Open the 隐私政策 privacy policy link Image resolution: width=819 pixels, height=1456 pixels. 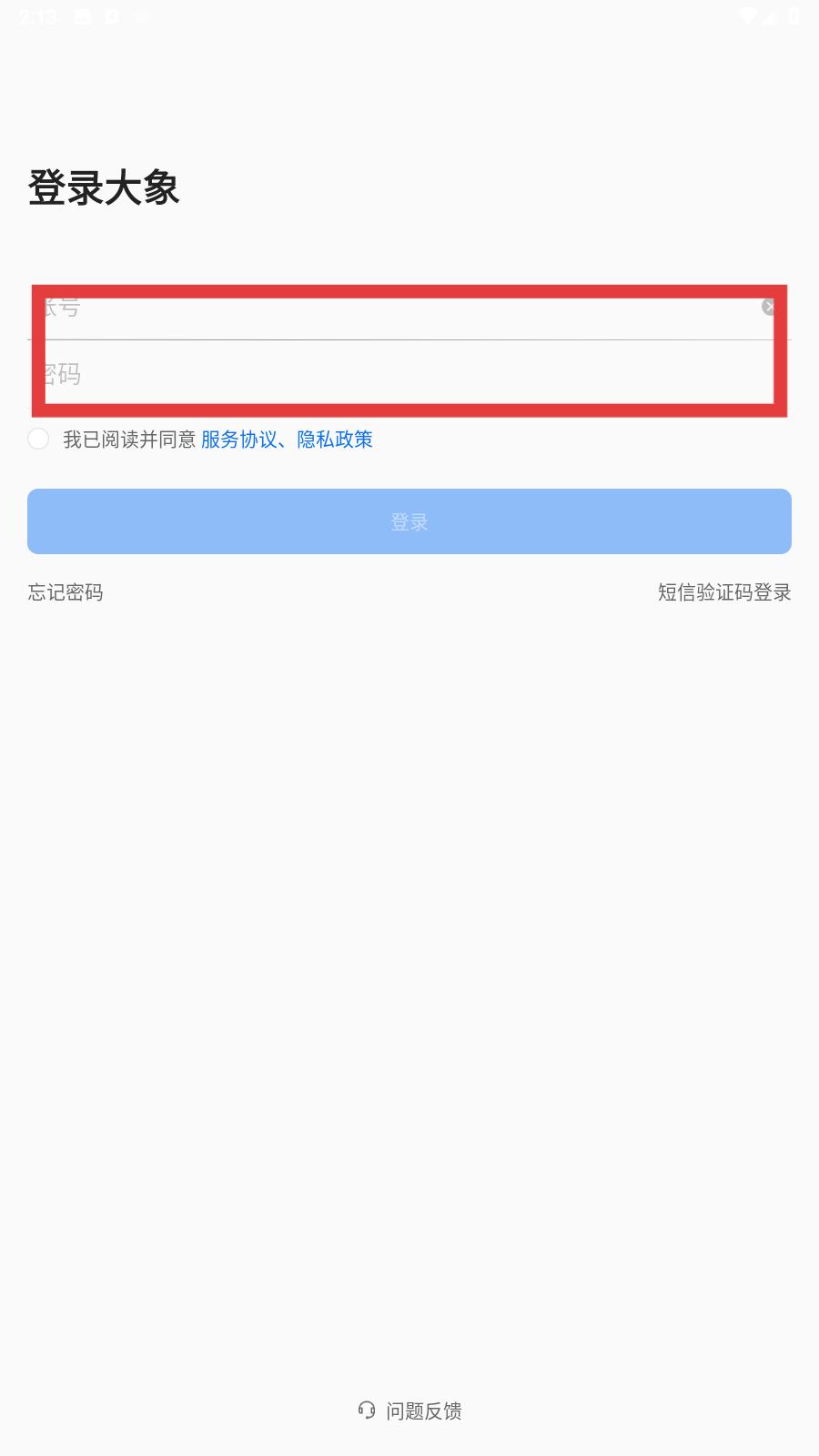[335, 440]
